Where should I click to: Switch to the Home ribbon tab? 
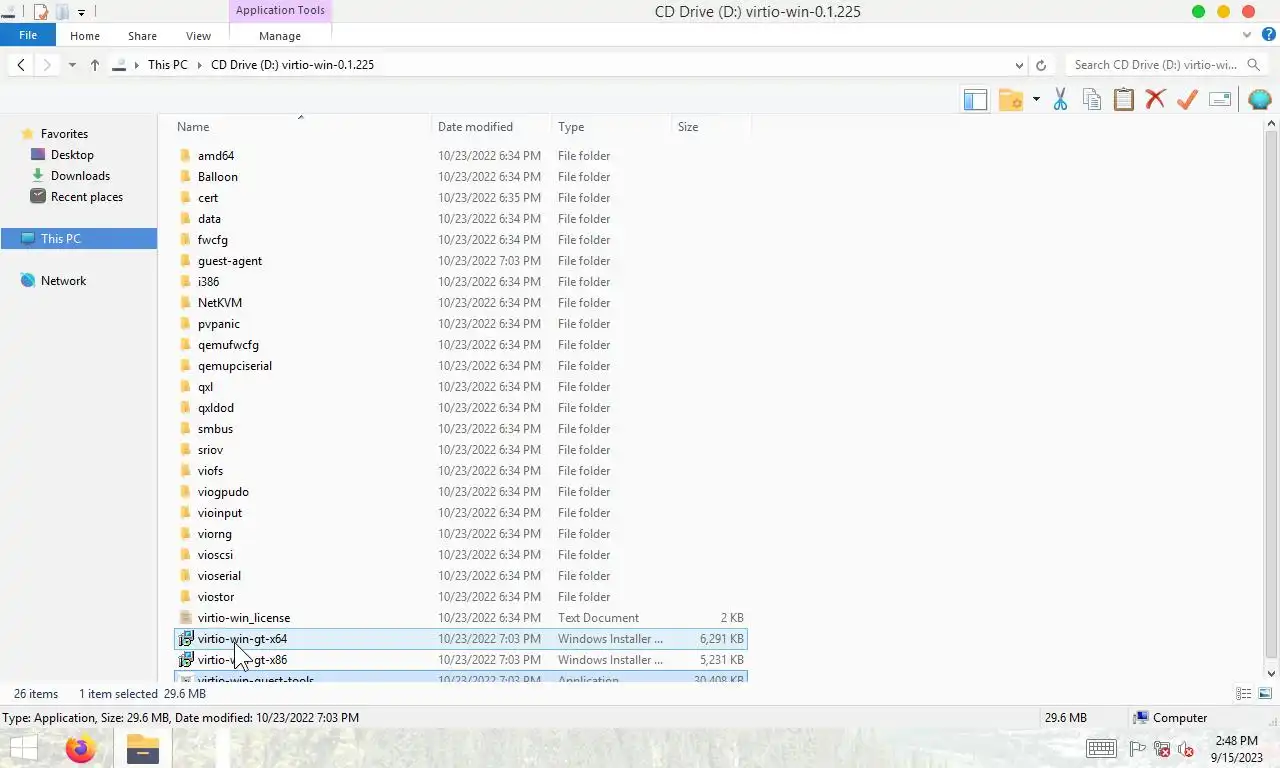(x=85, y=36)
